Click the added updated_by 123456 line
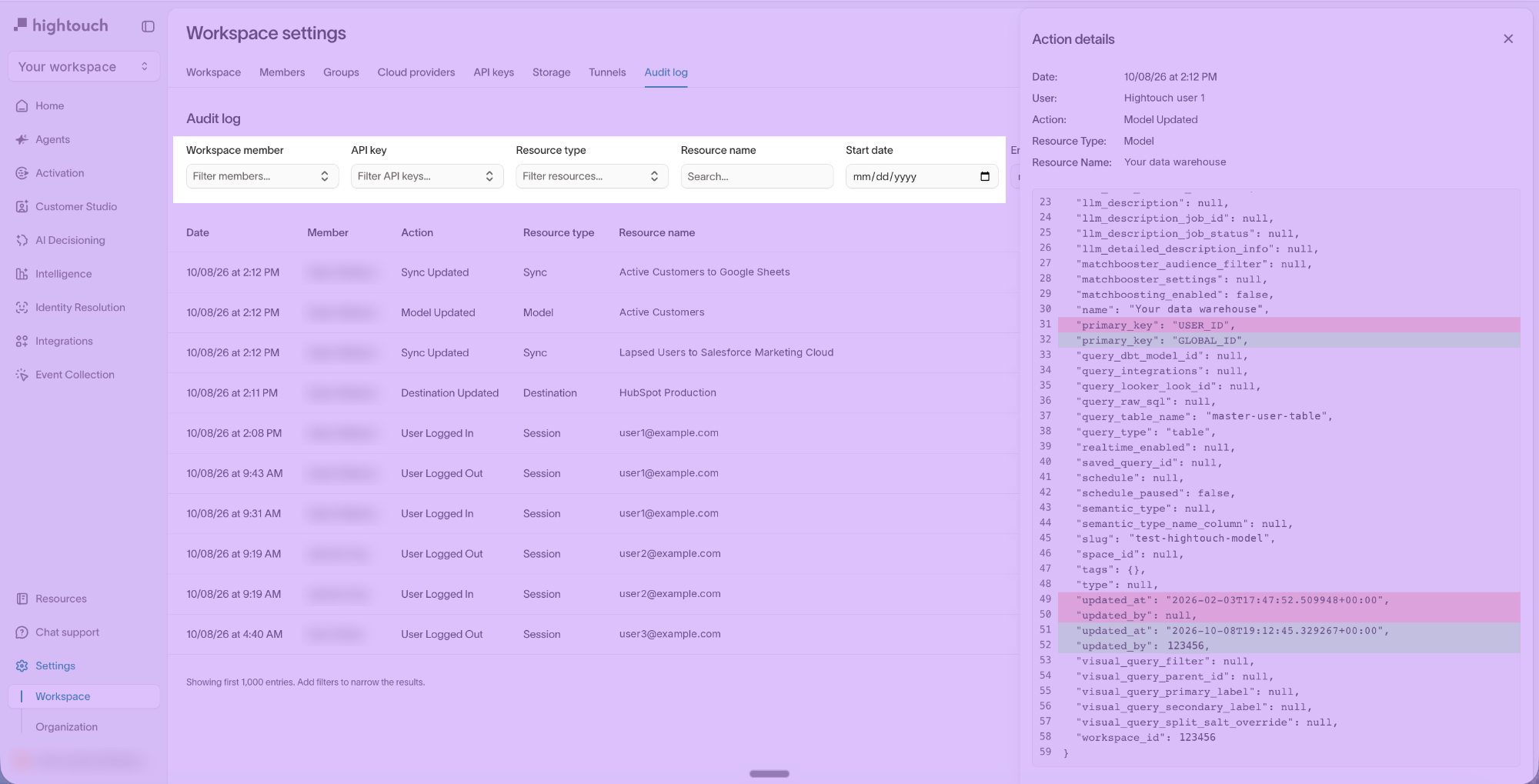 tap(1289, 646)
